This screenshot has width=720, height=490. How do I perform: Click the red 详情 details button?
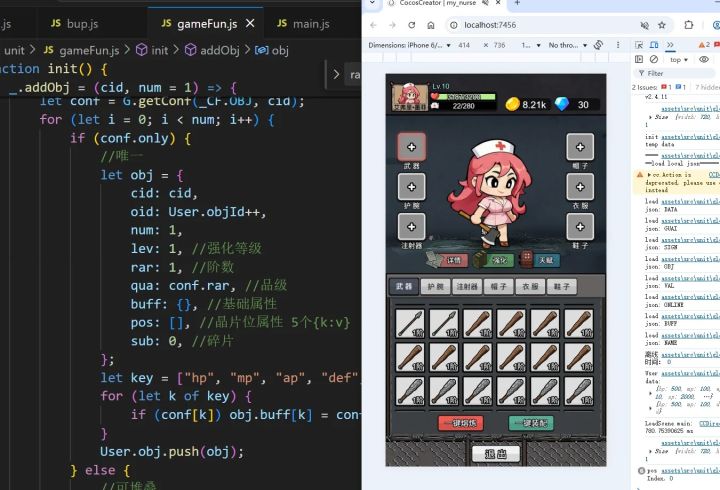[x=449, y=260]
